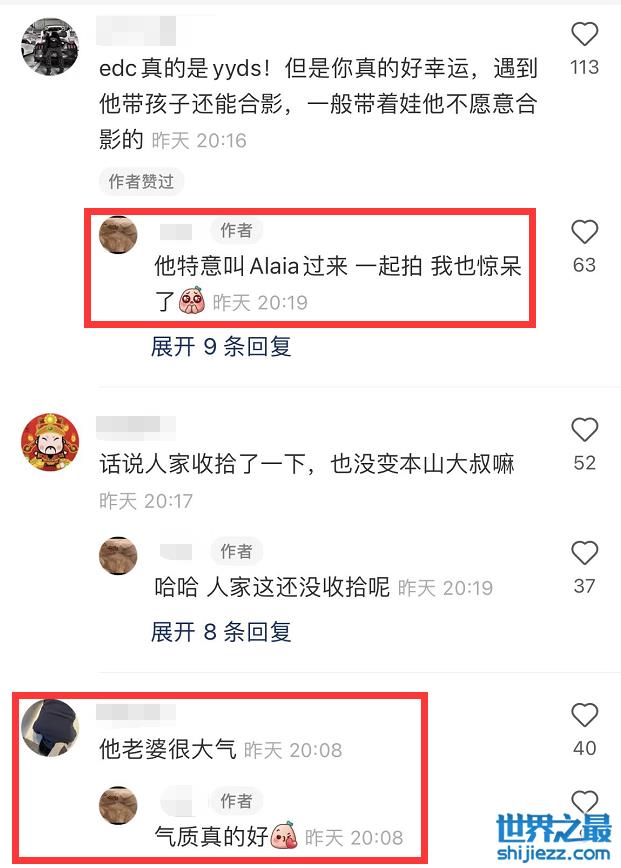Expand the 9 replies thread

point(221,347)
